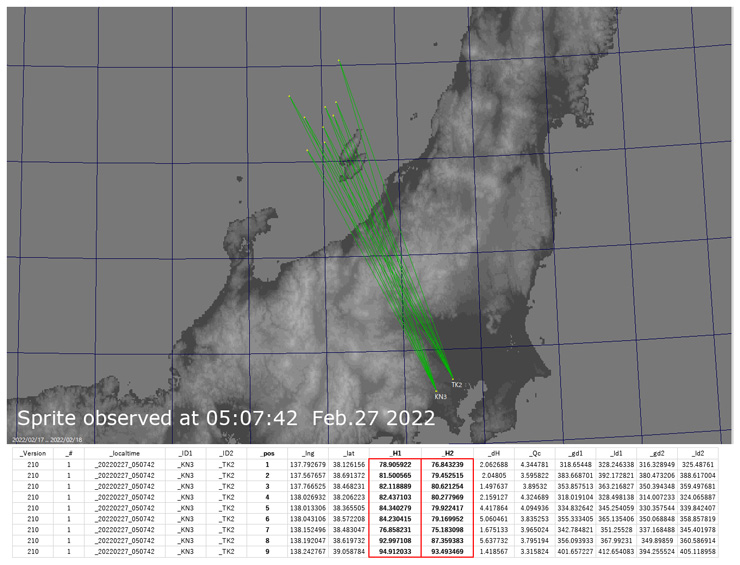Click ld1 value 328.246338

616,465
